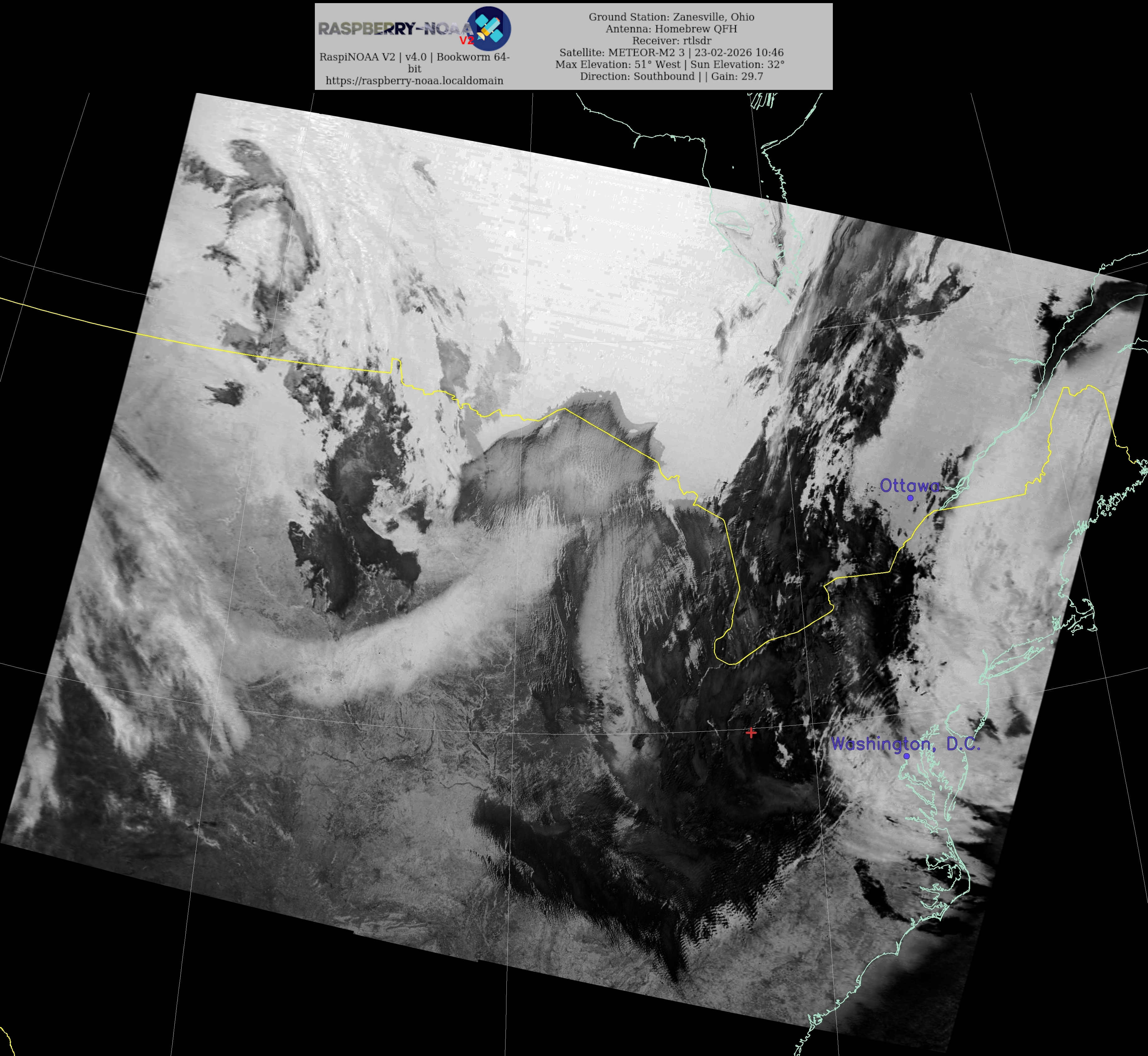
Task: Click the Ottawa city label
Action: [909, 486]
